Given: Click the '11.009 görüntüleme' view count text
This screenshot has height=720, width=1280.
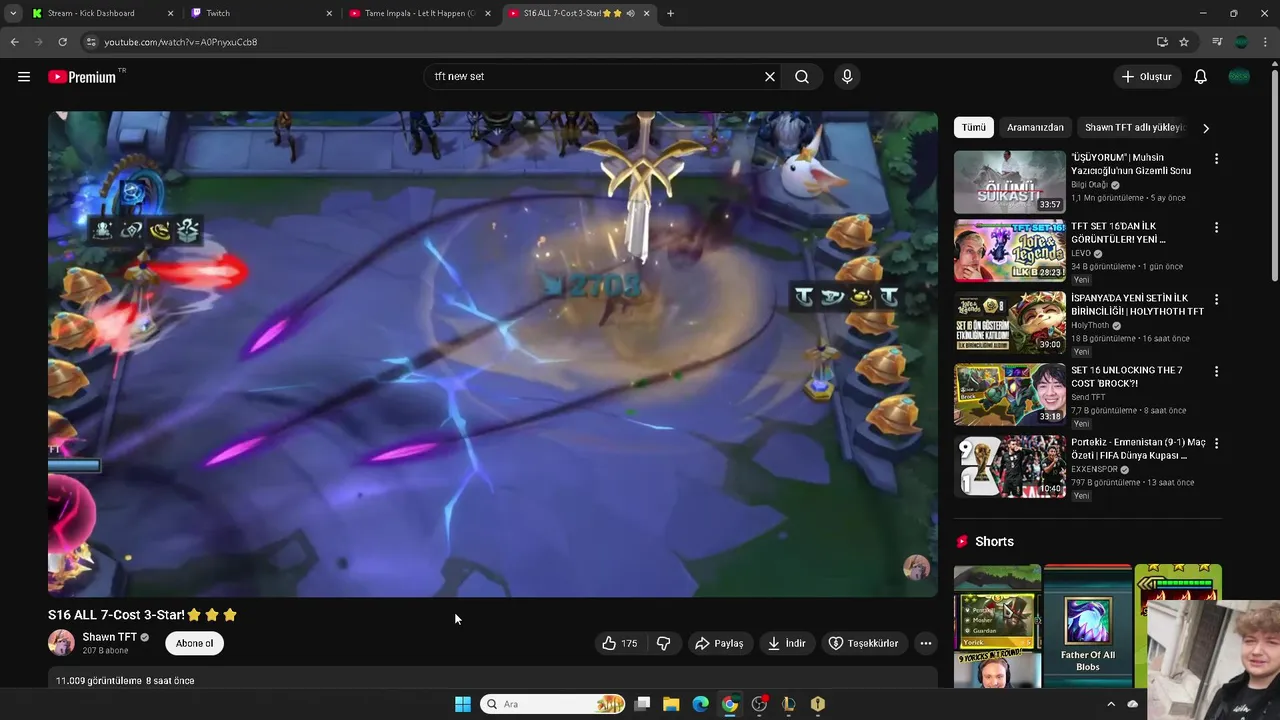Looking at the screenshot, I should [x=99, y=680].
